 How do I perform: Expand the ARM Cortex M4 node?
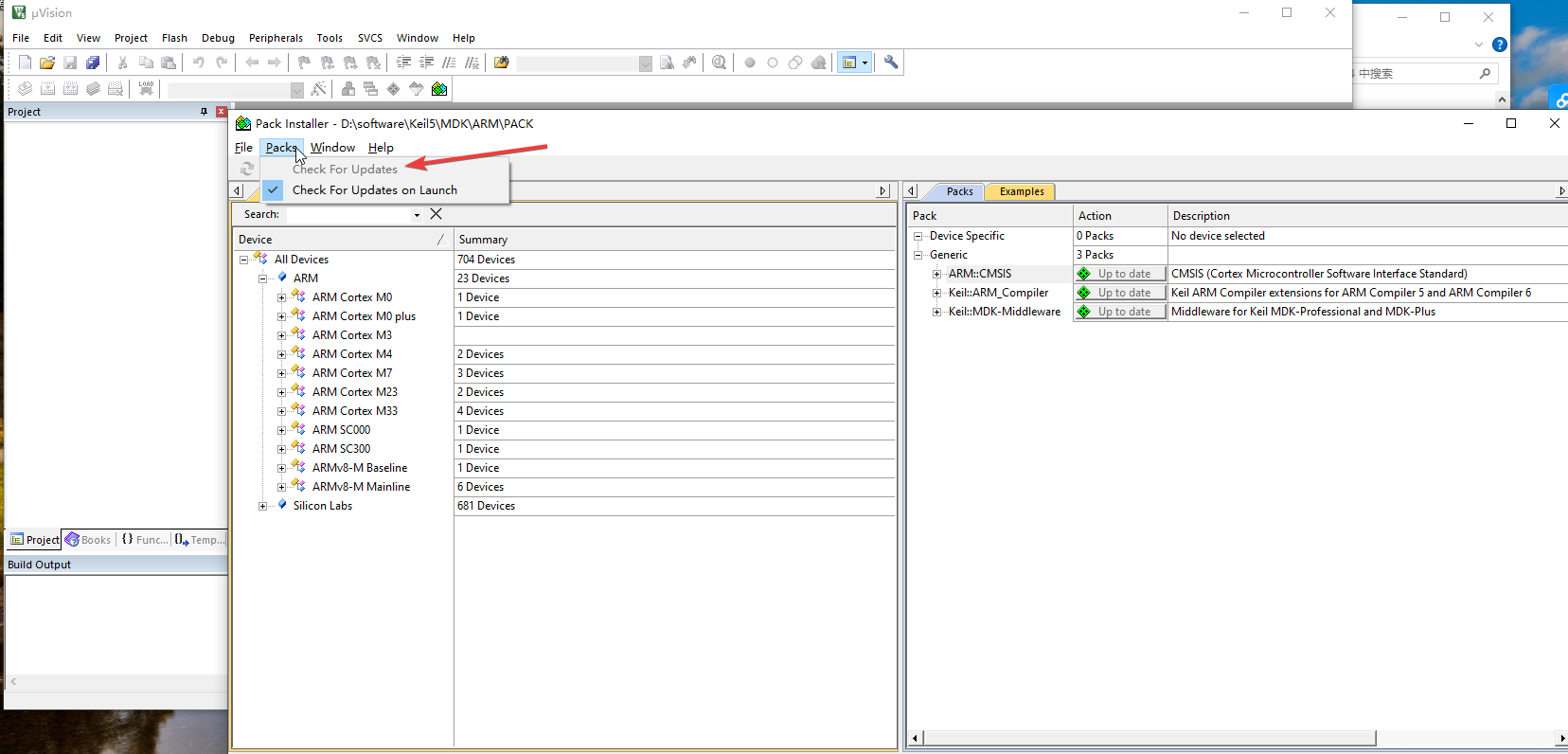(x=281, y=354)
